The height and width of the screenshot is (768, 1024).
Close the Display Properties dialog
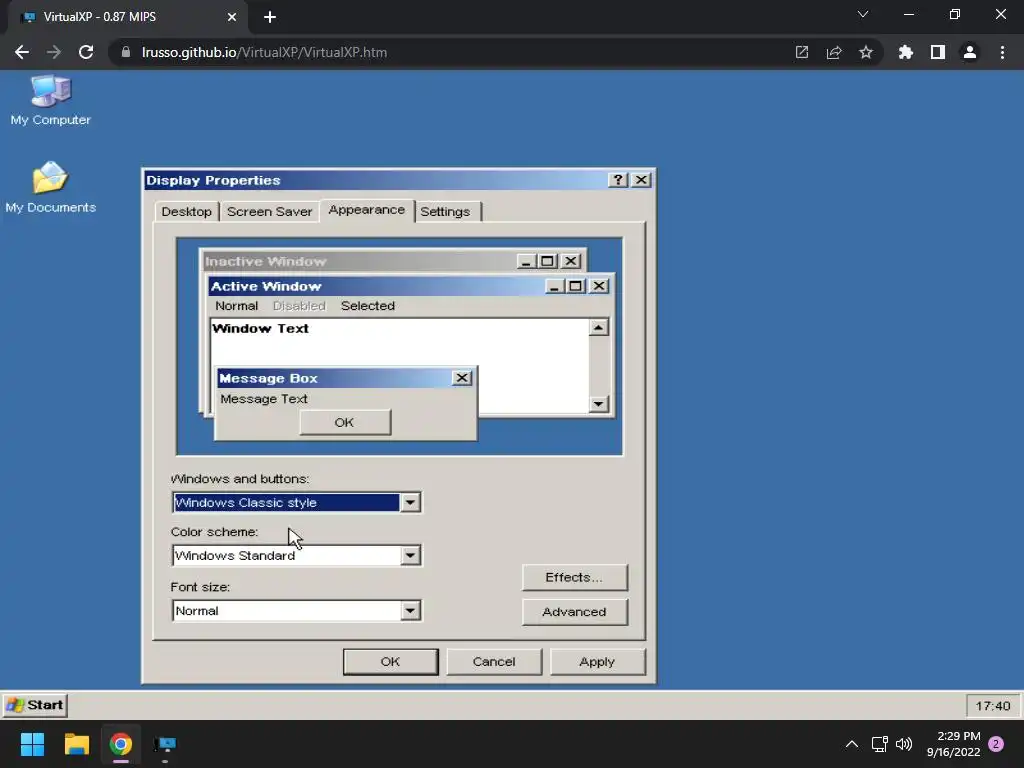[x=641, y=180]
